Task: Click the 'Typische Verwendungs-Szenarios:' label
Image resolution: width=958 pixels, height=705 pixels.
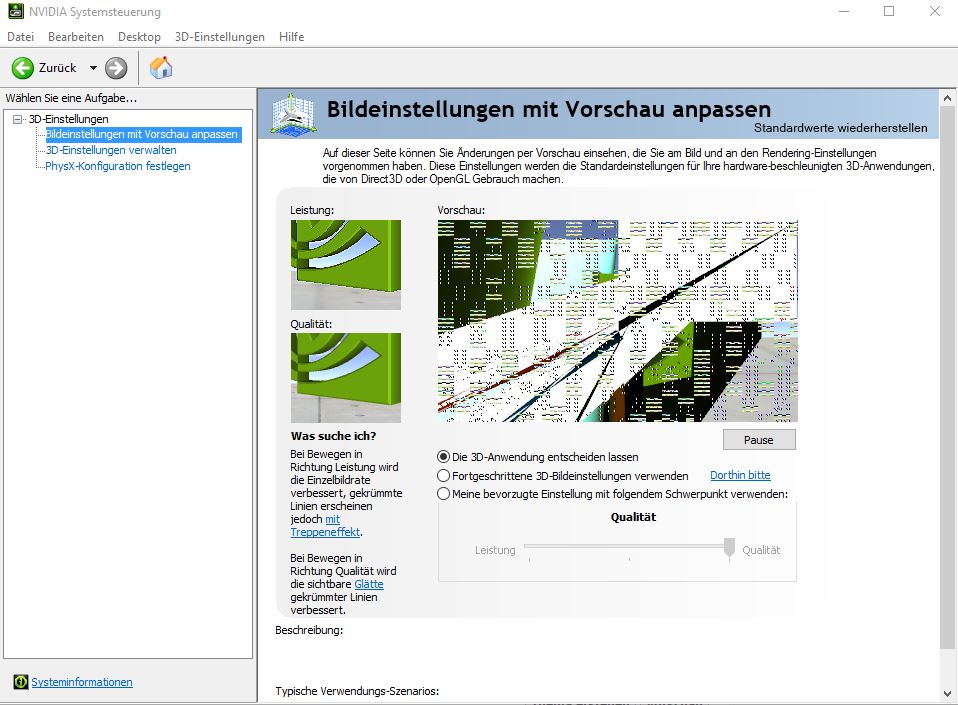Action: point(357,691)
